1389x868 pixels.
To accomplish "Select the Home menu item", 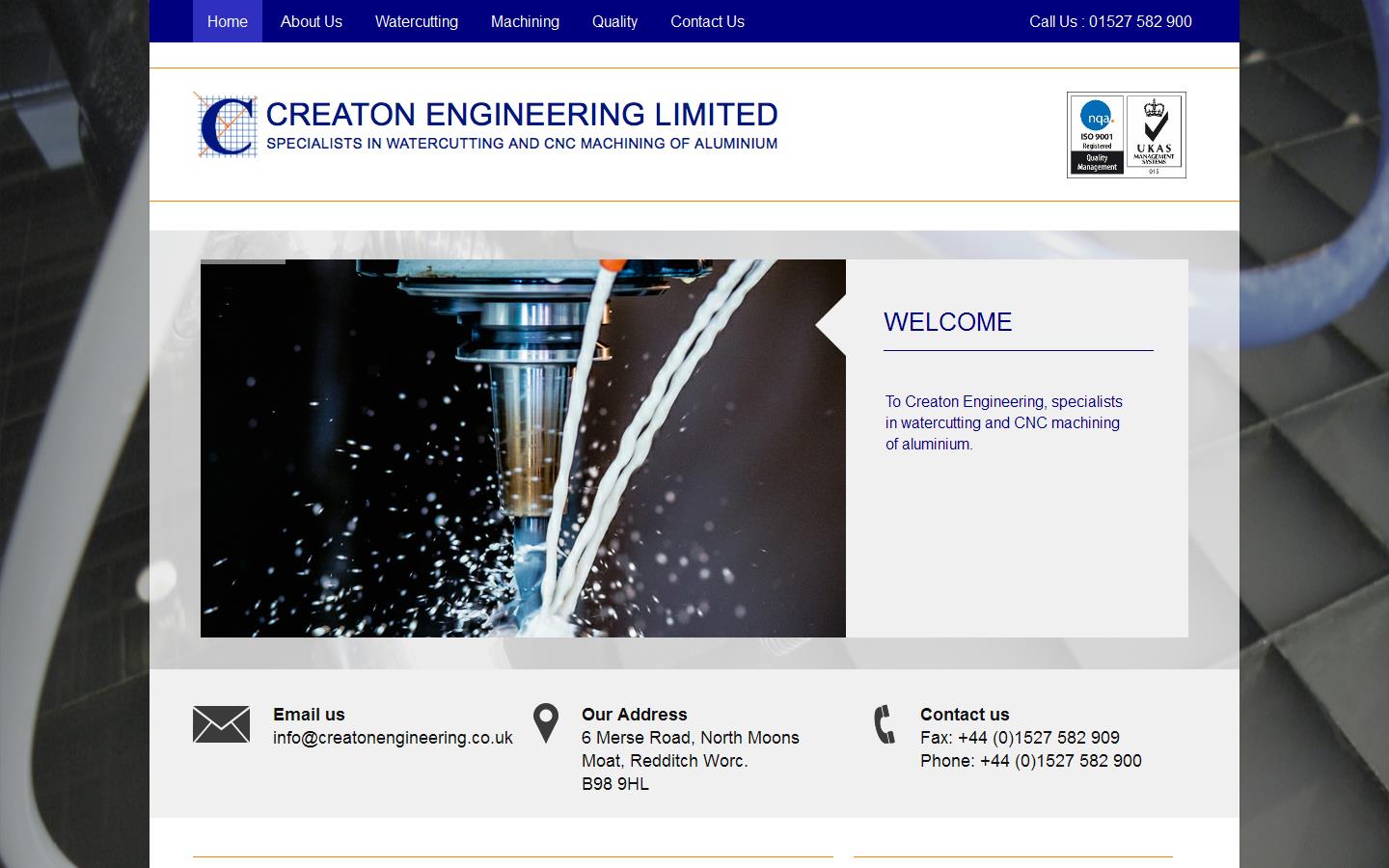I will (228, 21).
